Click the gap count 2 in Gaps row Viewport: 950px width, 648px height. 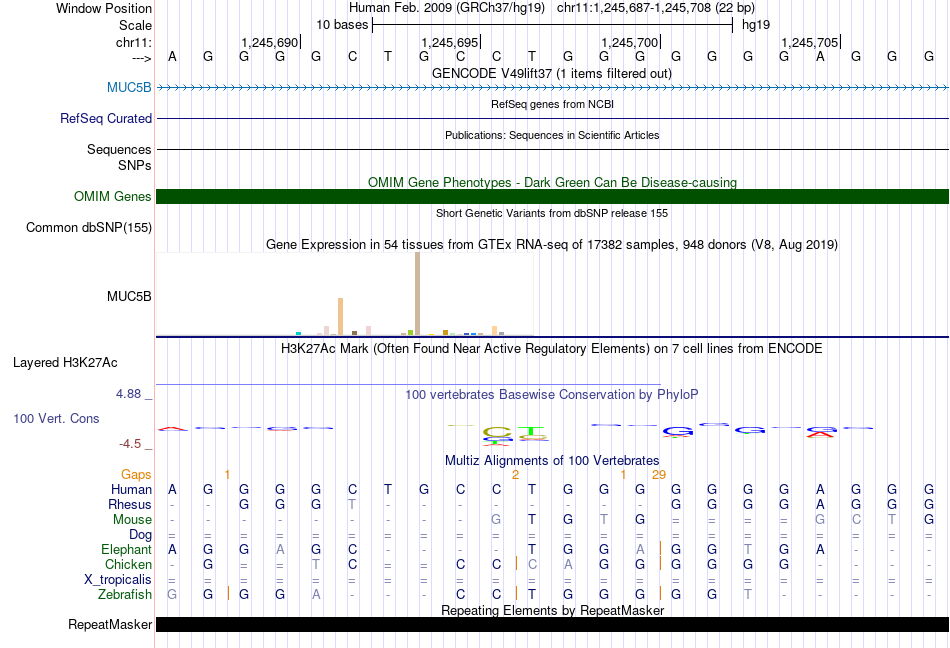[x=515, y=475]
